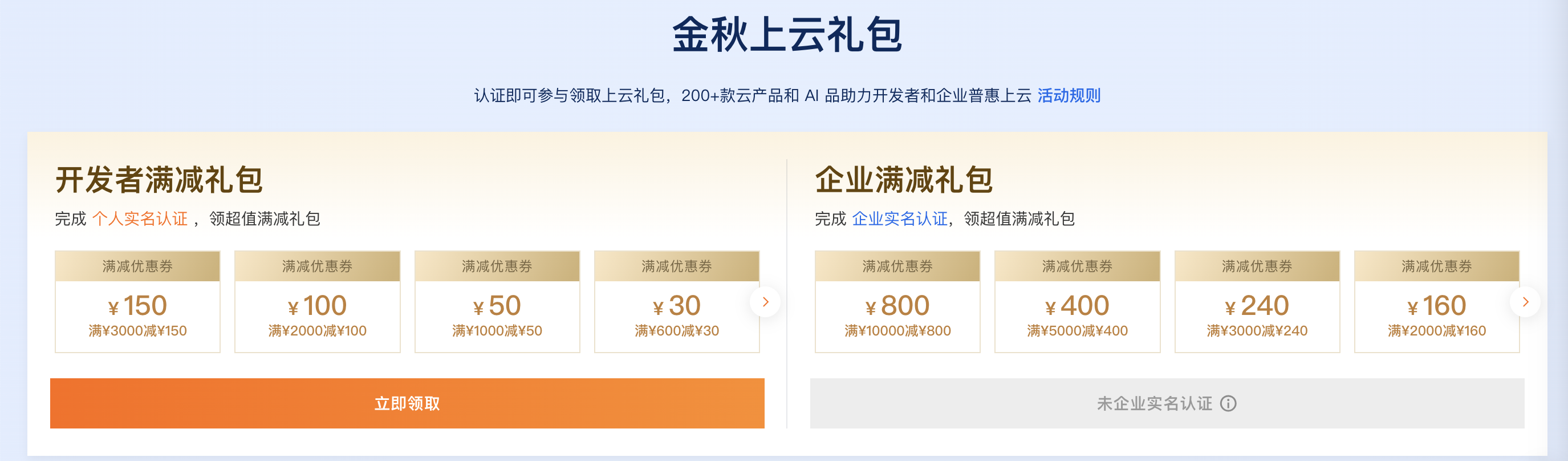Click the 开发者满减礼包 heading
This screenshot has height=461, width=1568.
coord(159,180)
